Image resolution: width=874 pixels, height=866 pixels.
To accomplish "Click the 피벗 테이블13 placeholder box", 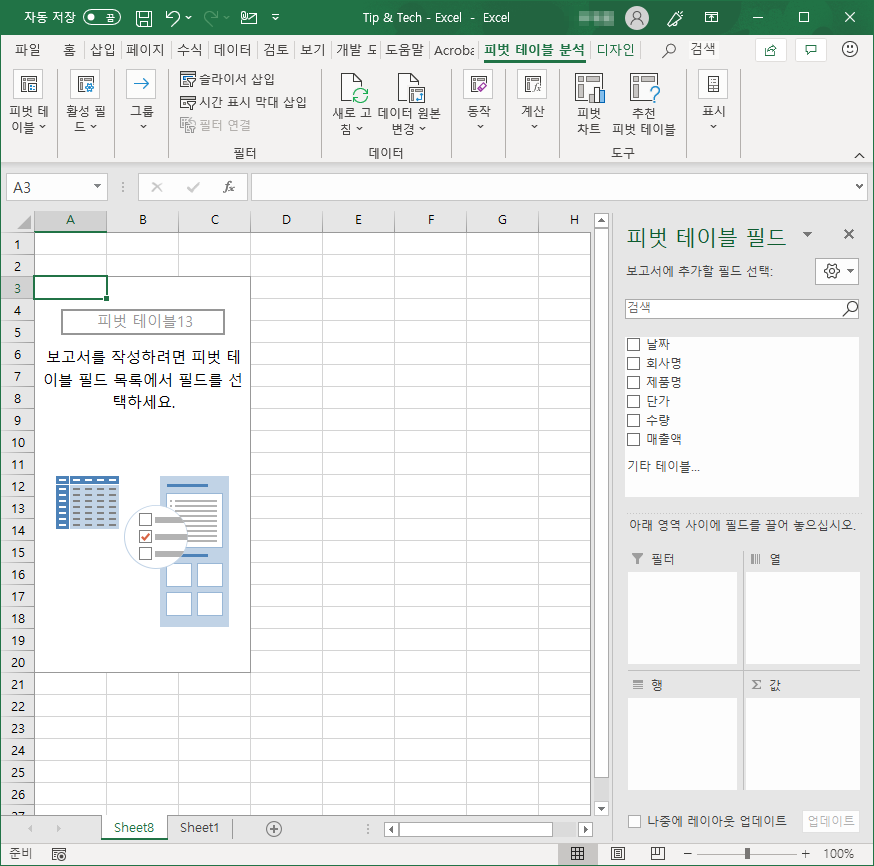I will (143, 322).
